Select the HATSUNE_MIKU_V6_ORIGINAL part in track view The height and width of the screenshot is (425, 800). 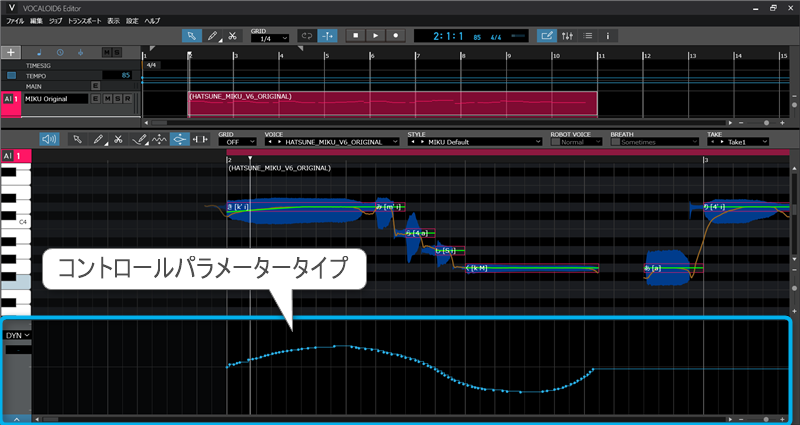[x=392, y=104]
